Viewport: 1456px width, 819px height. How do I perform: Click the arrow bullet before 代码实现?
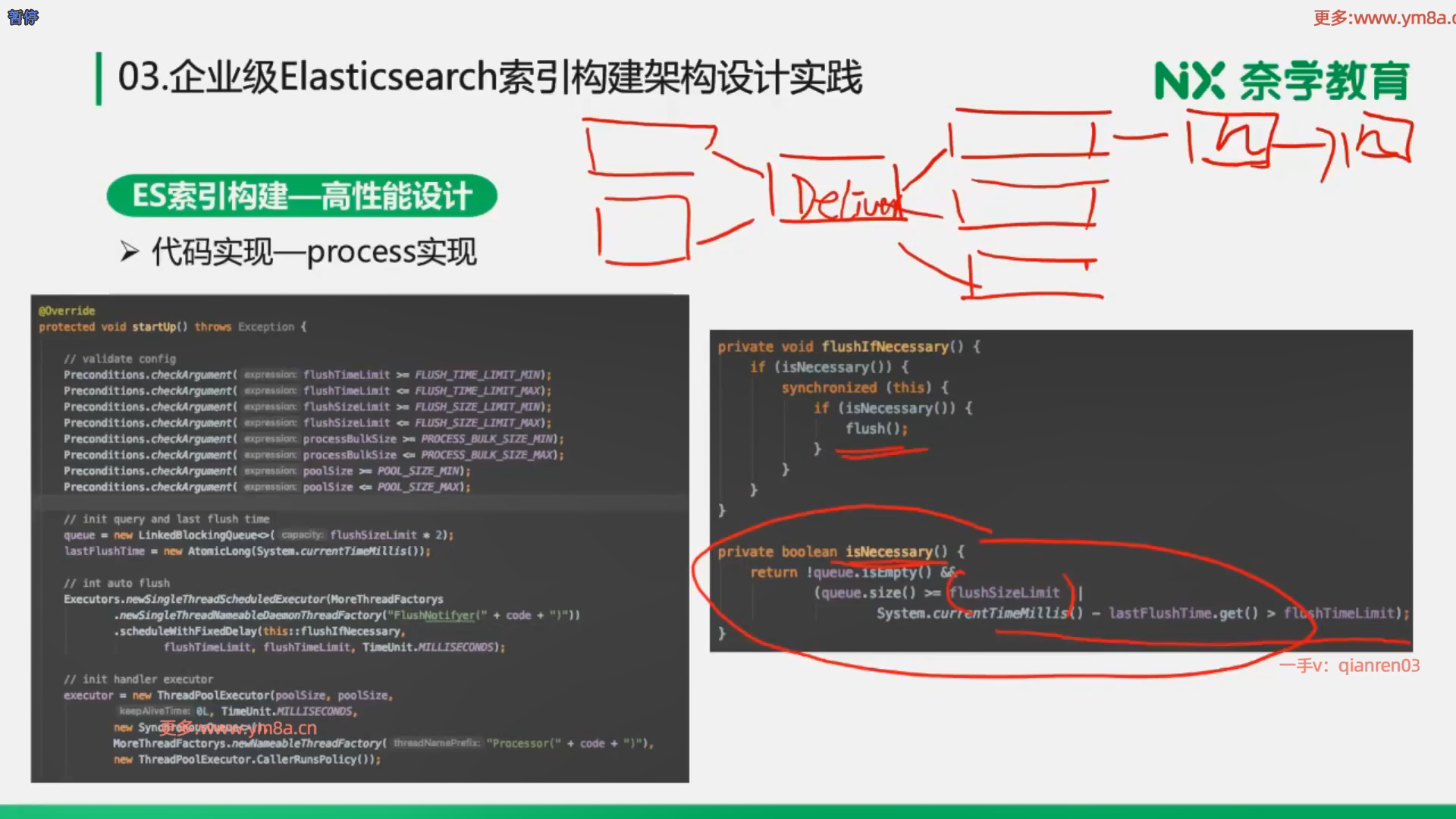[130, 252]
